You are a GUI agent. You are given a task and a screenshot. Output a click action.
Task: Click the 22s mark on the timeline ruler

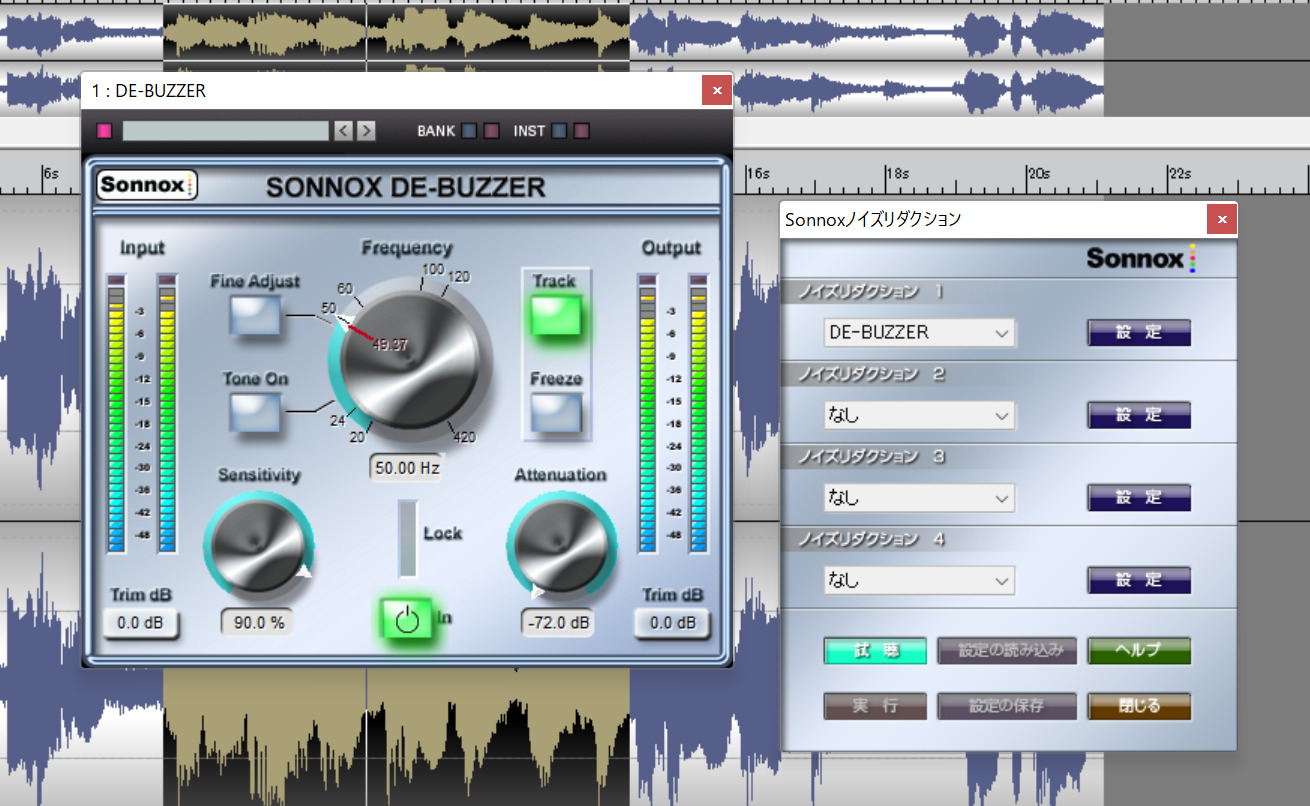[1182, 173]
